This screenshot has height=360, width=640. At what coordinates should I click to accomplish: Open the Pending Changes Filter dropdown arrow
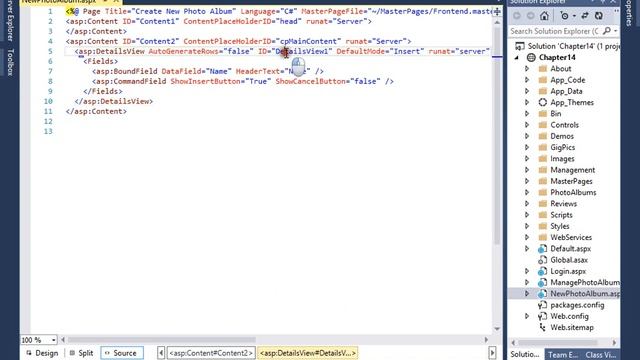[574, 16]
